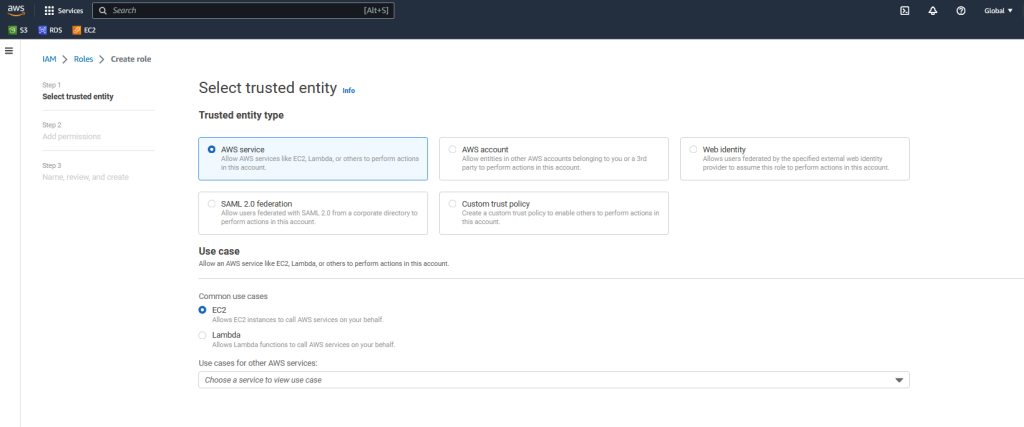Click the console Search field

pos(243,10)
